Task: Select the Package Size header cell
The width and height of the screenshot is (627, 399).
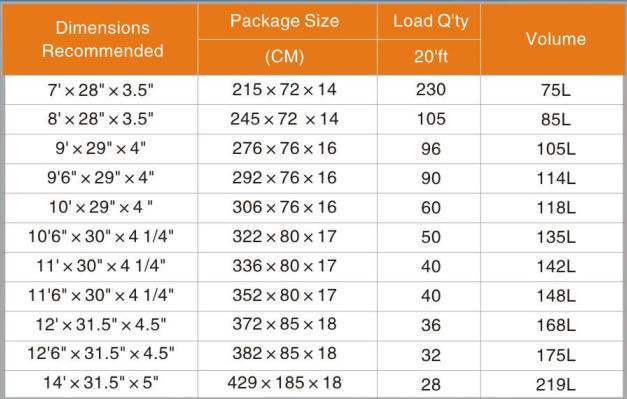Action: coord(287,22)
